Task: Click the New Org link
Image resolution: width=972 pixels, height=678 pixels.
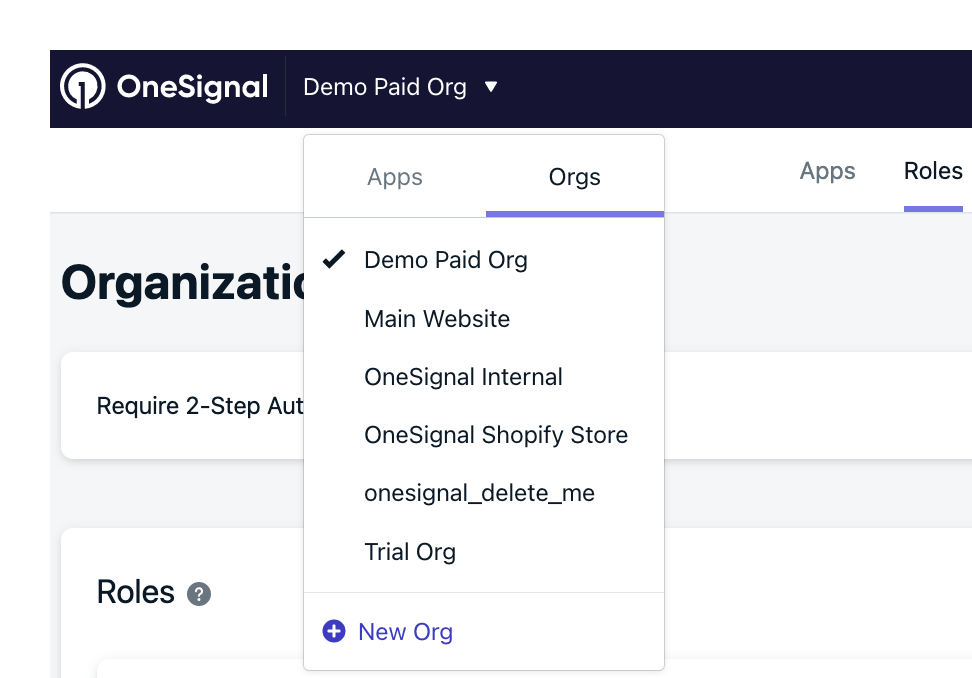Action: (405, 632)
